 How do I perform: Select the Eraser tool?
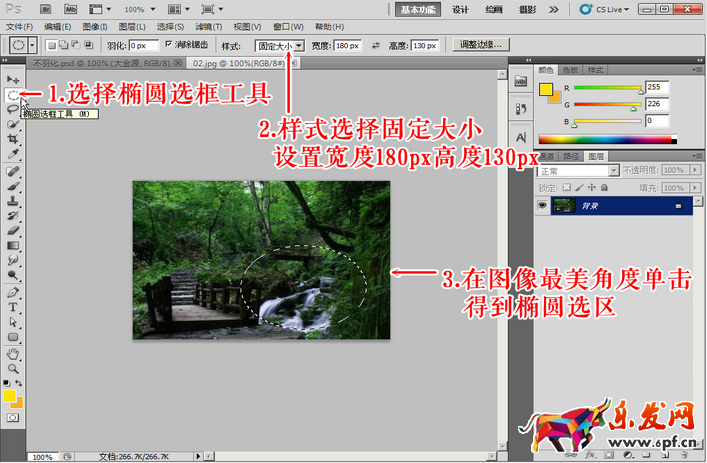13,231
